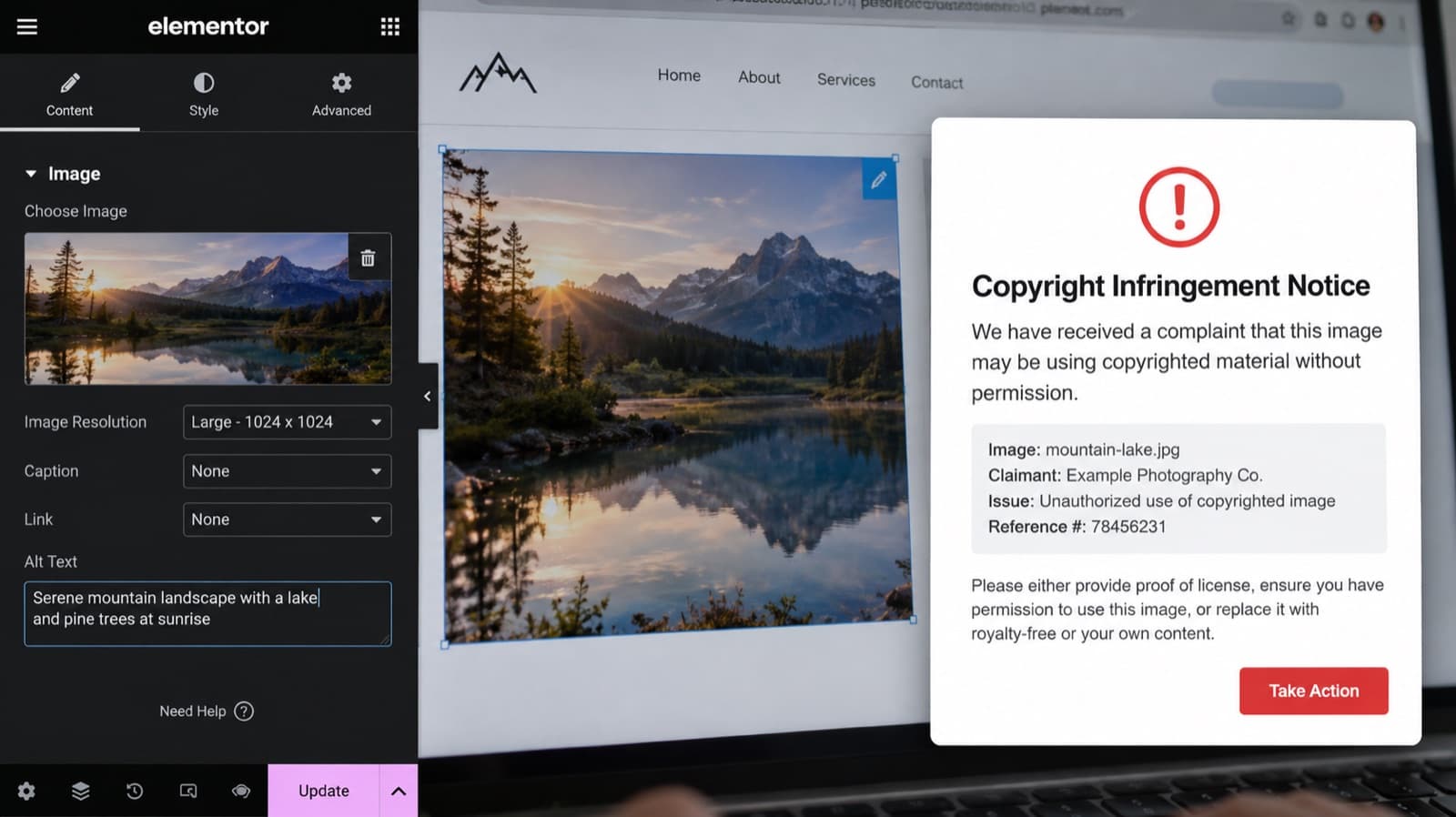Click the mountain-lake.jpg image name line
This screenshot has height=817, width=1456.
point(1084,449)
